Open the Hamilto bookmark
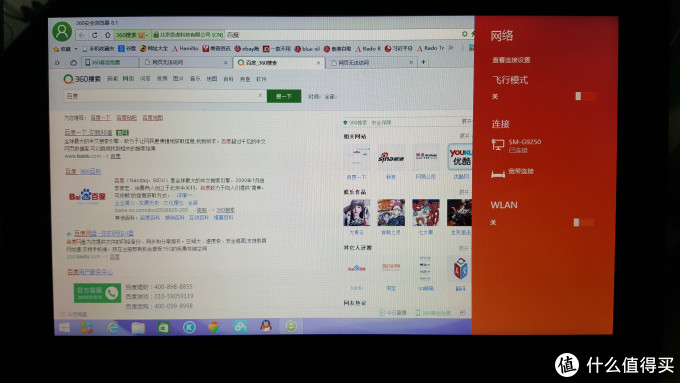Image resolution: width=680 pixels, height=383 pixels. point(186,49)
